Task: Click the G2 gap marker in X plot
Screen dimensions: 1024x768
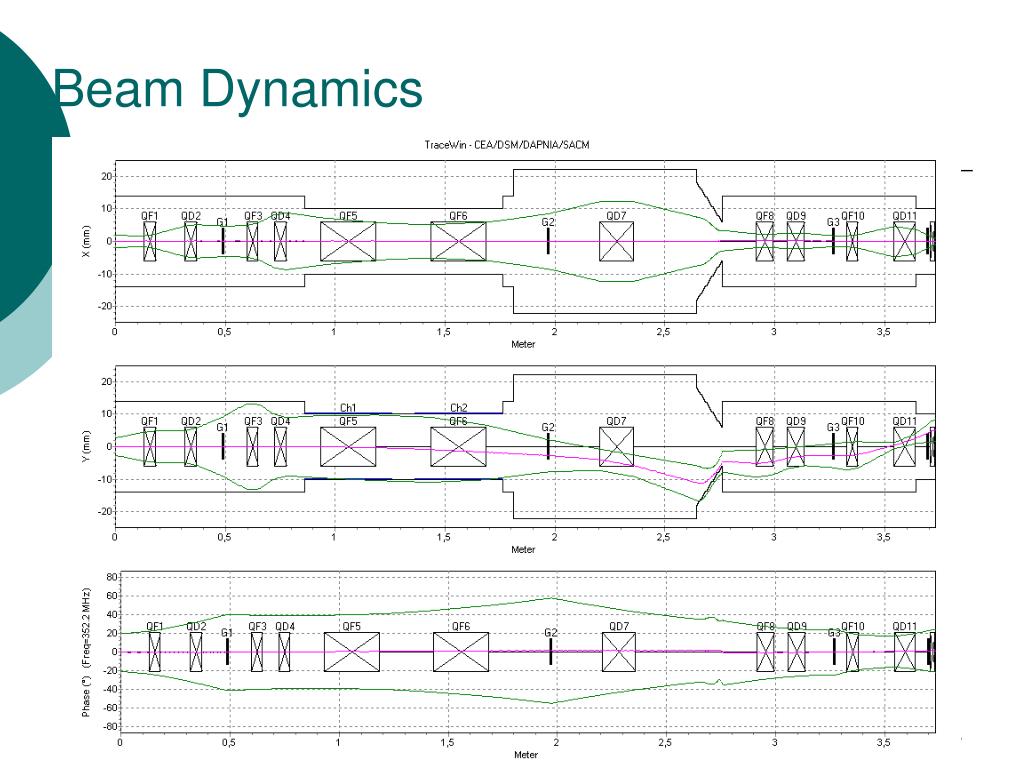Action: 548,241
